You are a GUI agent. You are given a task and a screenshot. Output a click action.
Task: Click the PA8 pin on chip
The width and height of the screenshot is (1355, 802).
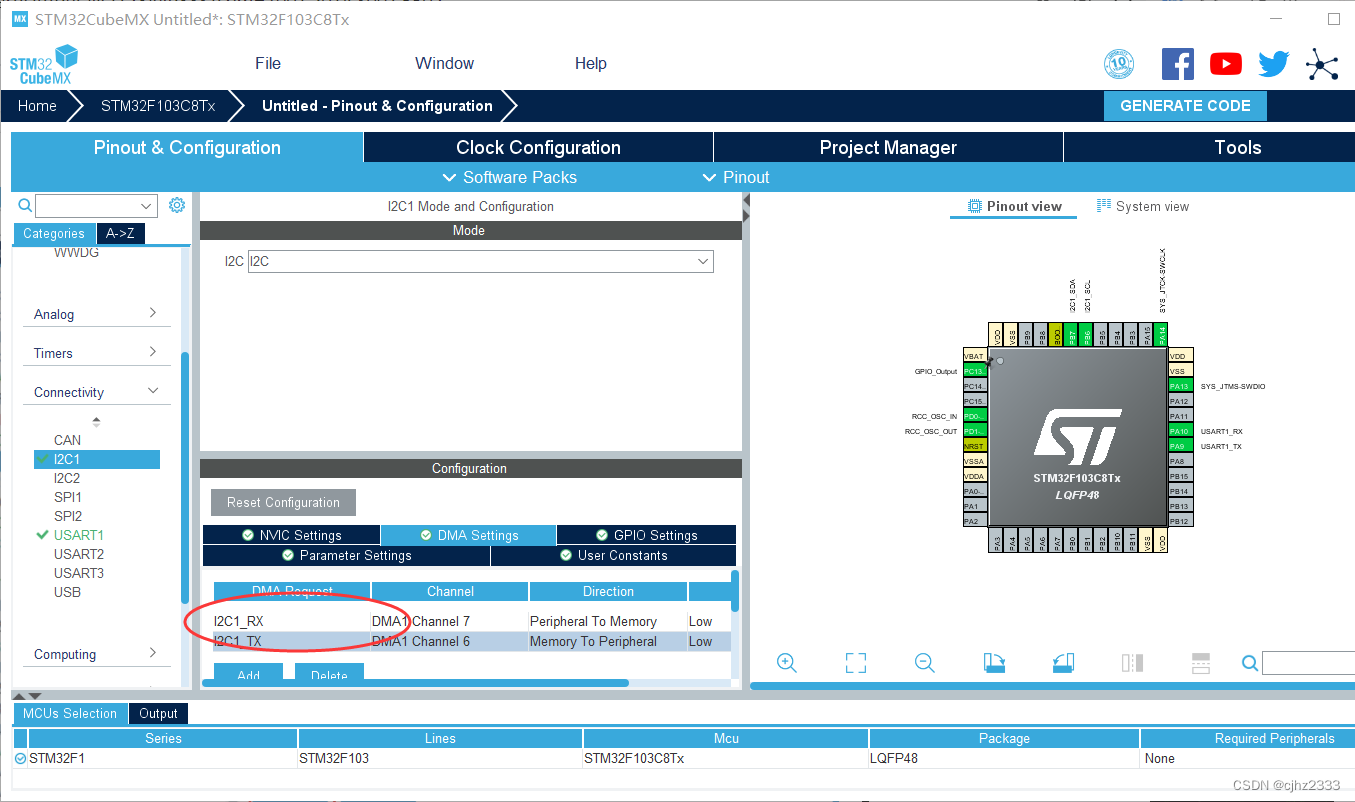coord(1179,461)
